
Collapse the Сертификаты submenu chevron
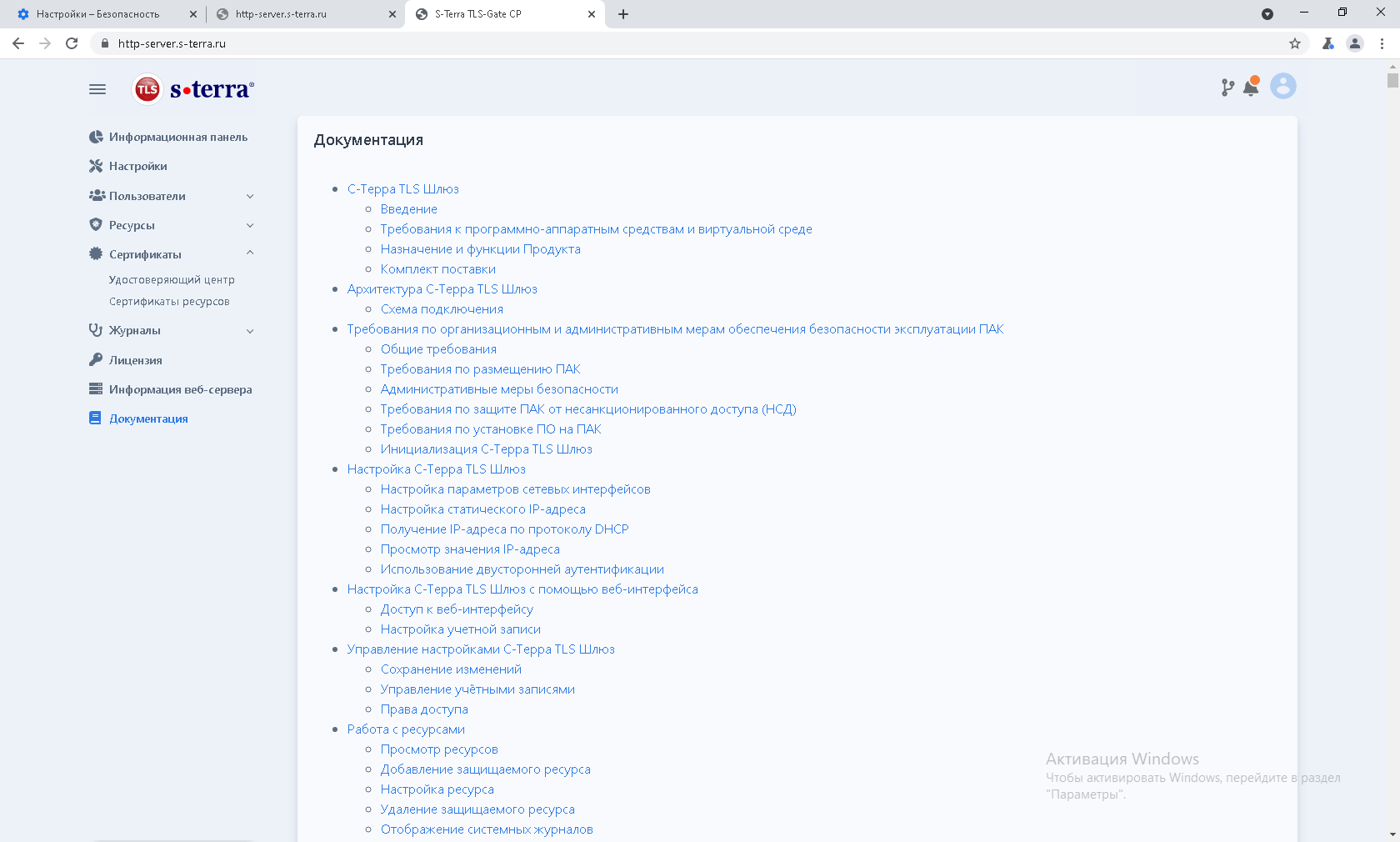coord(250,253)
